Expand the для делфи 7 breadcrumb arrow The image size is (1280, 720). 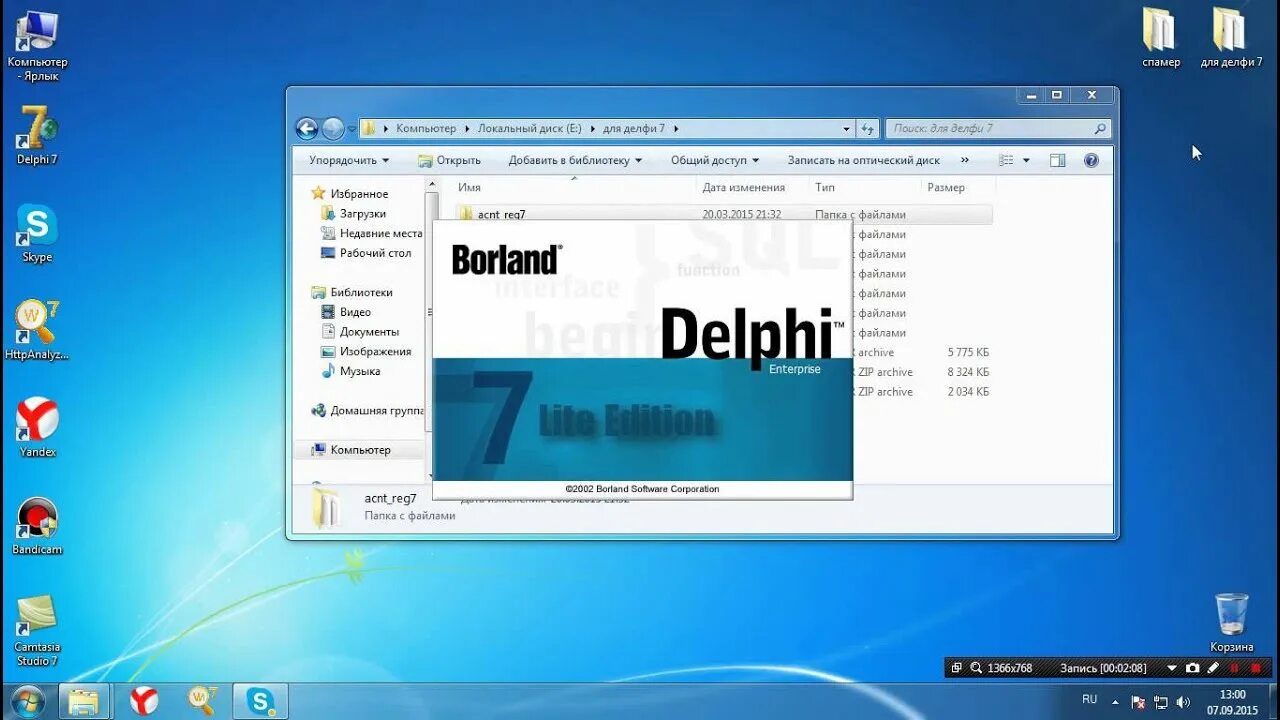pyautogui.click(x=676, y=128)
